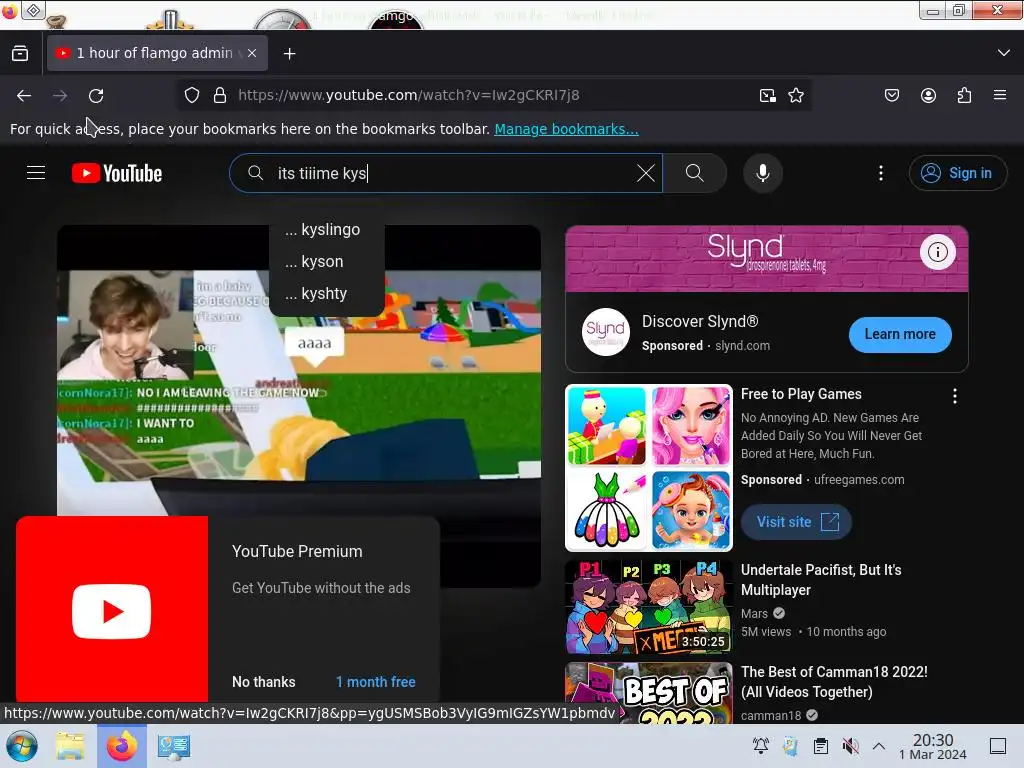The width and height of the screenshot is (1024, 768).
Task: Expand the list all tabs chevron
Action: [1004, 53]
